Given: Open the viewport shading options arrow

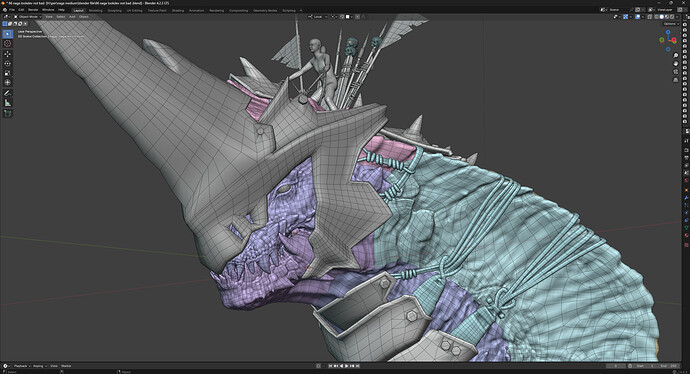Looking at the screenshot, I should point(677,17).
